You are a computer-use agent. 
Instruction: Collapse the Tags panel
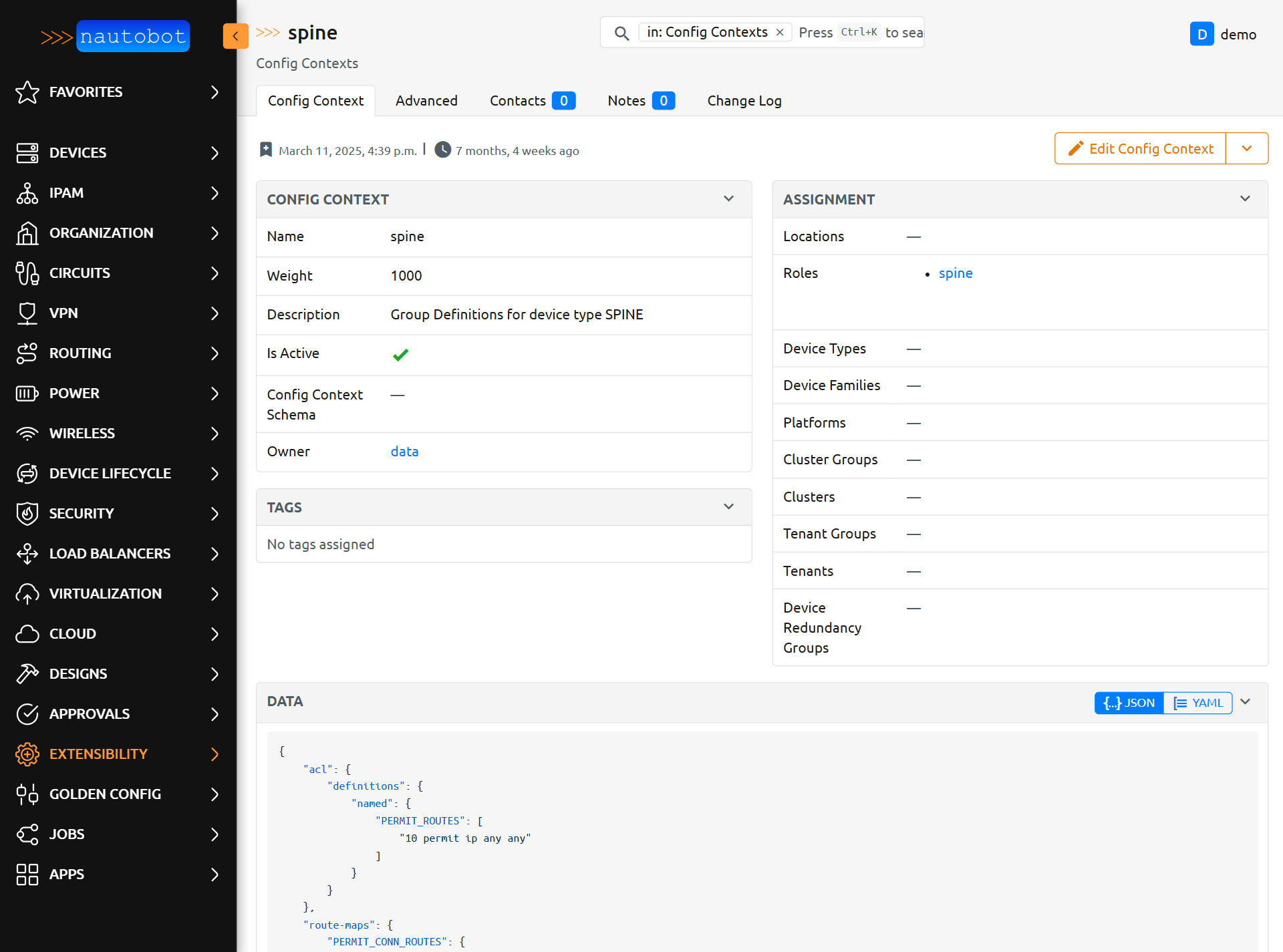[728, 507]
